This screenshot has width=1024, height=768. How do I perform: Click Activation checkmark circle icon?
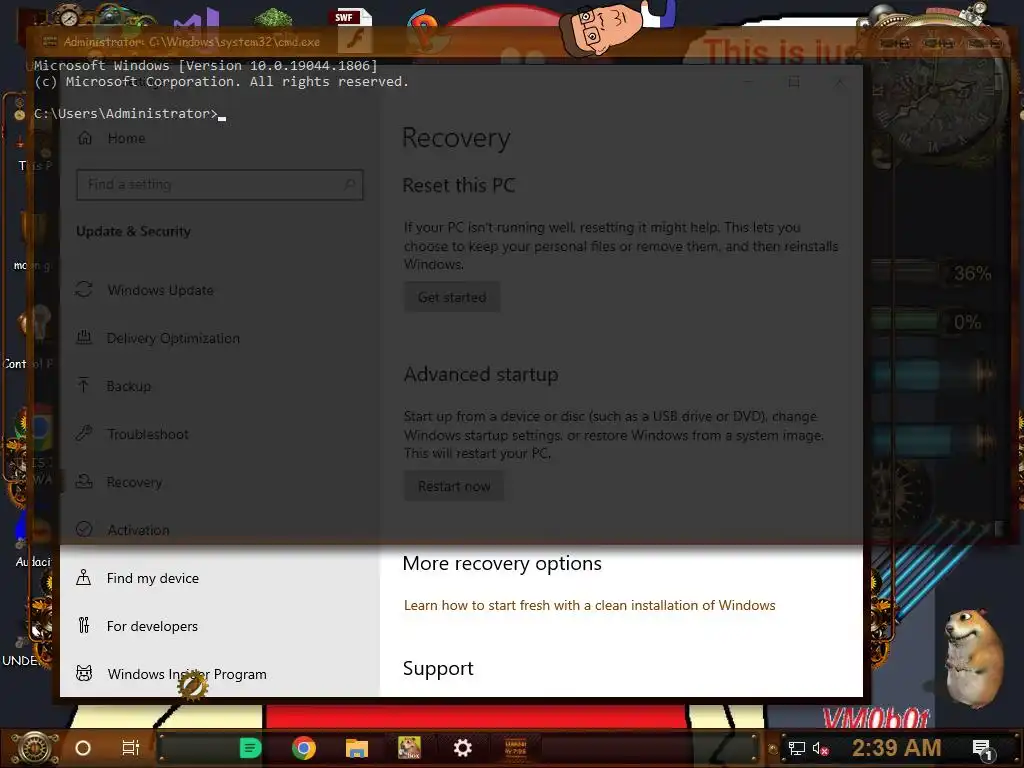pos(84,529)
